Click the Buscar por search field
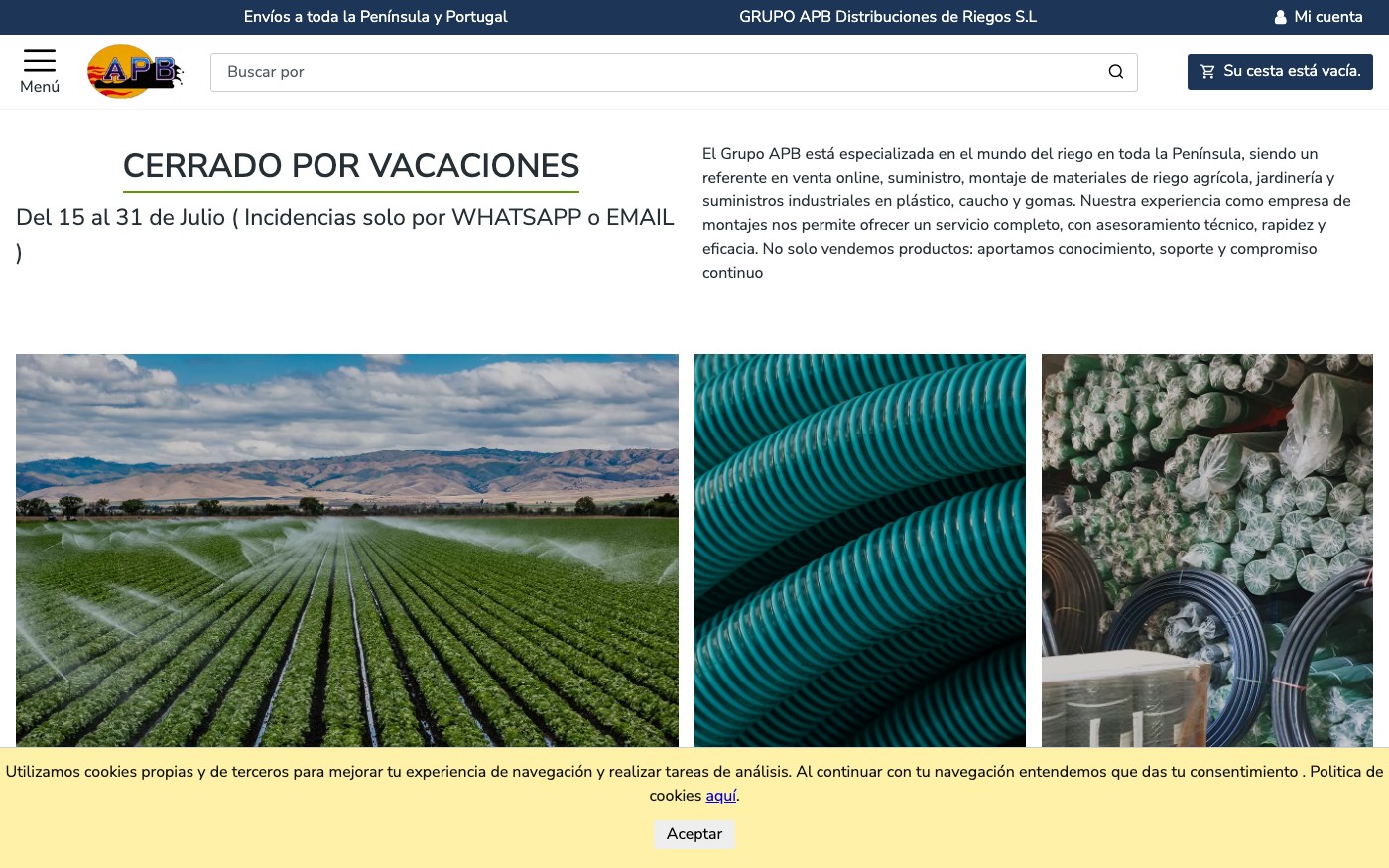Viewport: 1389px width, 868px height. point(674,72)
